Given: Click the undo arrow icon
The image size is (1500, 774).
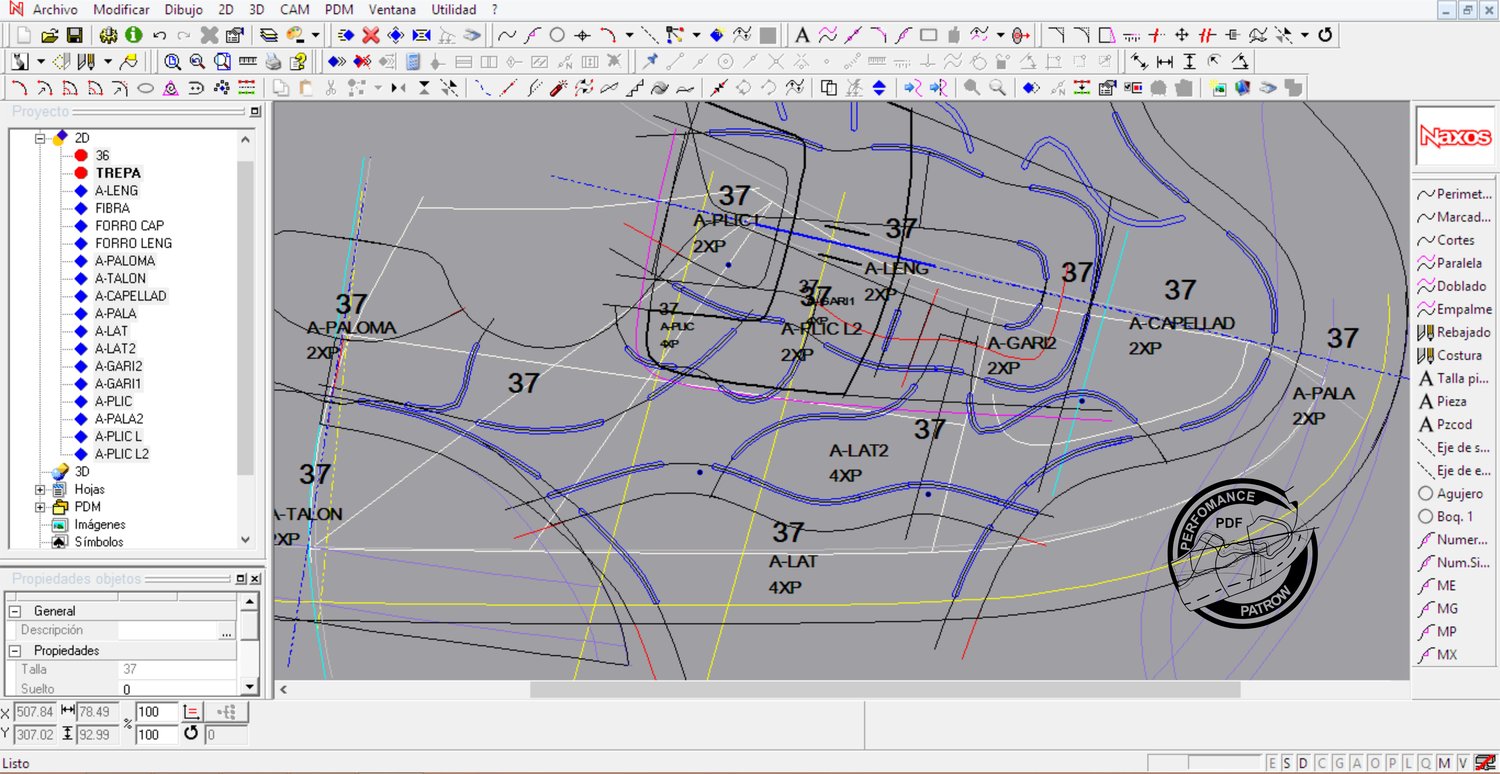Looking at the screenshot, I should click(159, 35).
